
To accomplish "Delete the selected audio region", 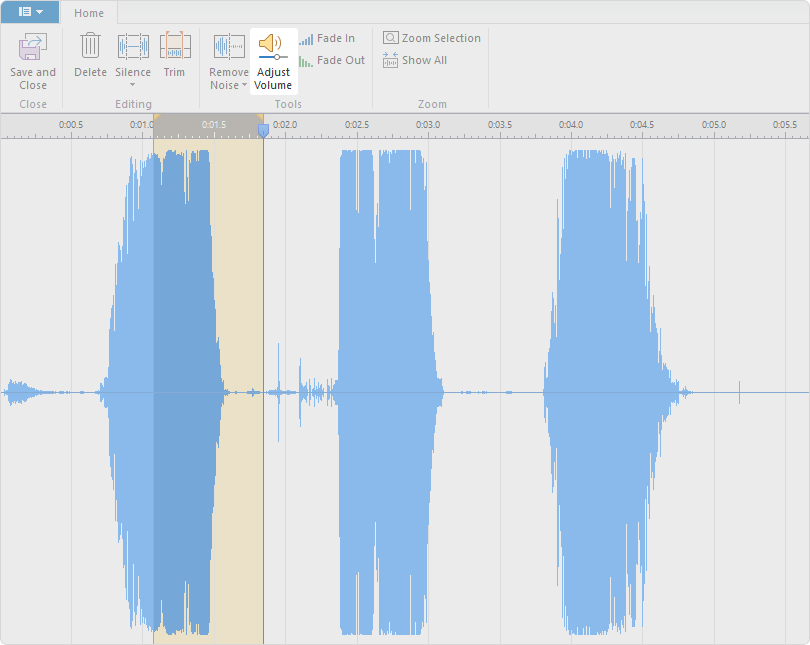I will pyautogui.click(x=90, y=47).
